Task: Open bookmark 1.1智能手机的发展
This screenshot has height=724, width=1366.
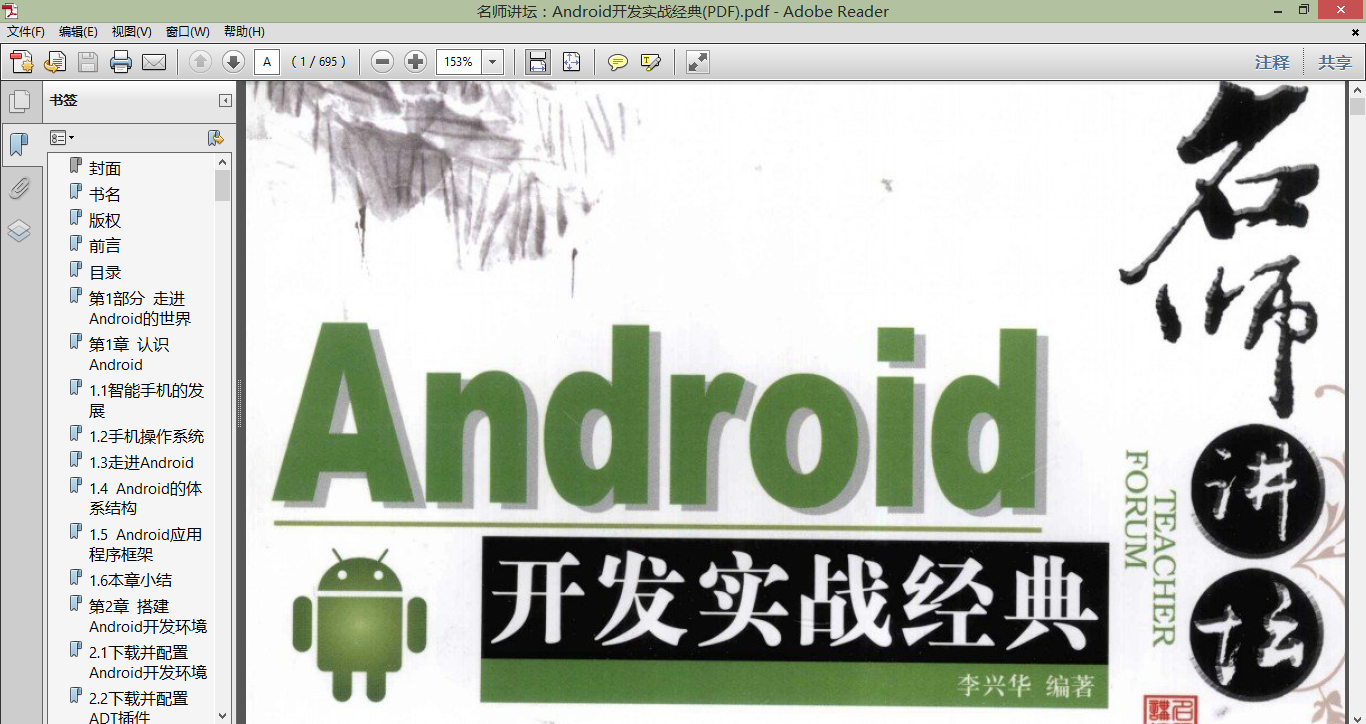Action: pos(146,401)
